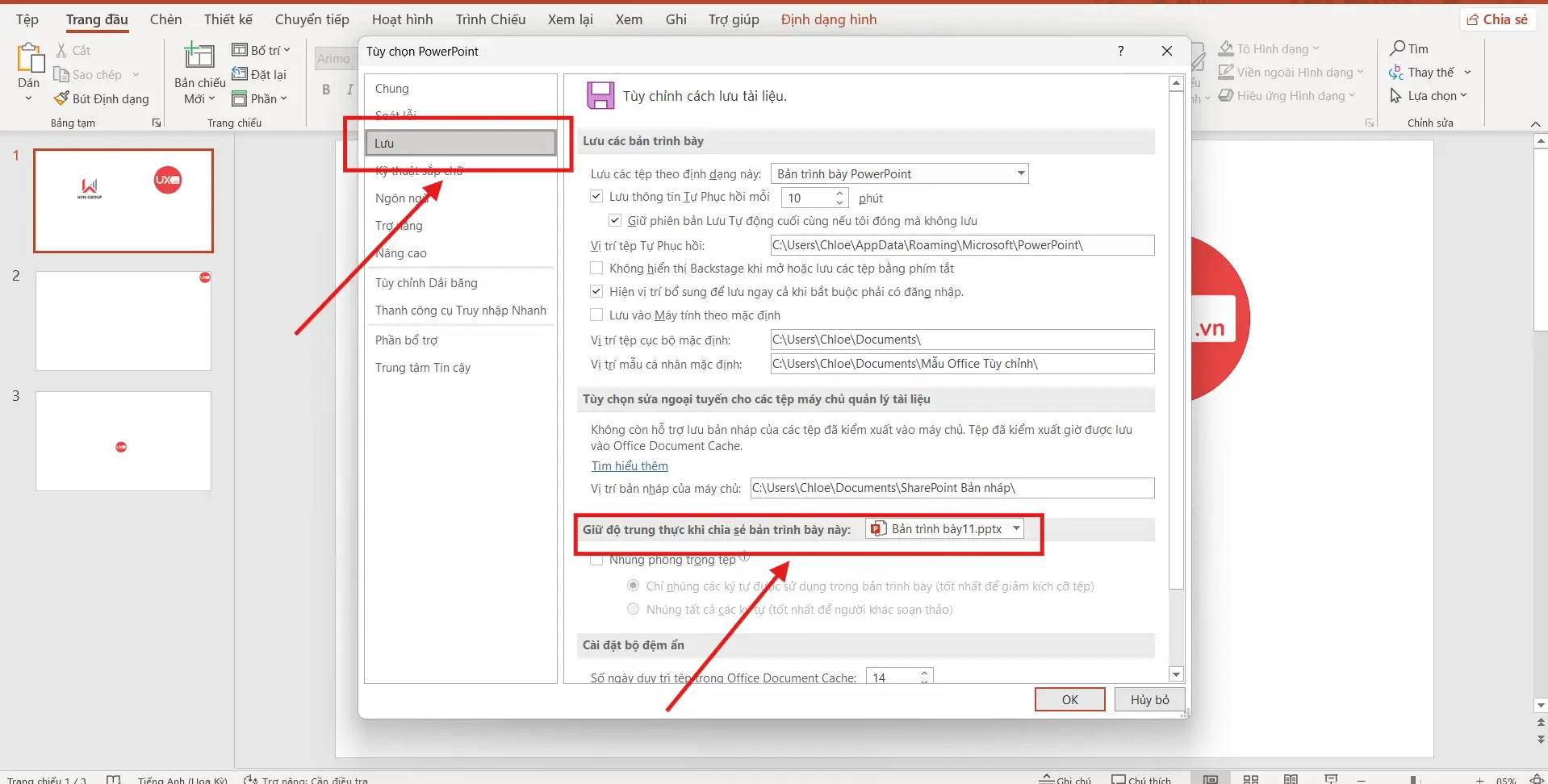Open the Sao chép dropdown arrow
Image resolution: width=1548 pixels, height=784 pixels.
point(136,74)
